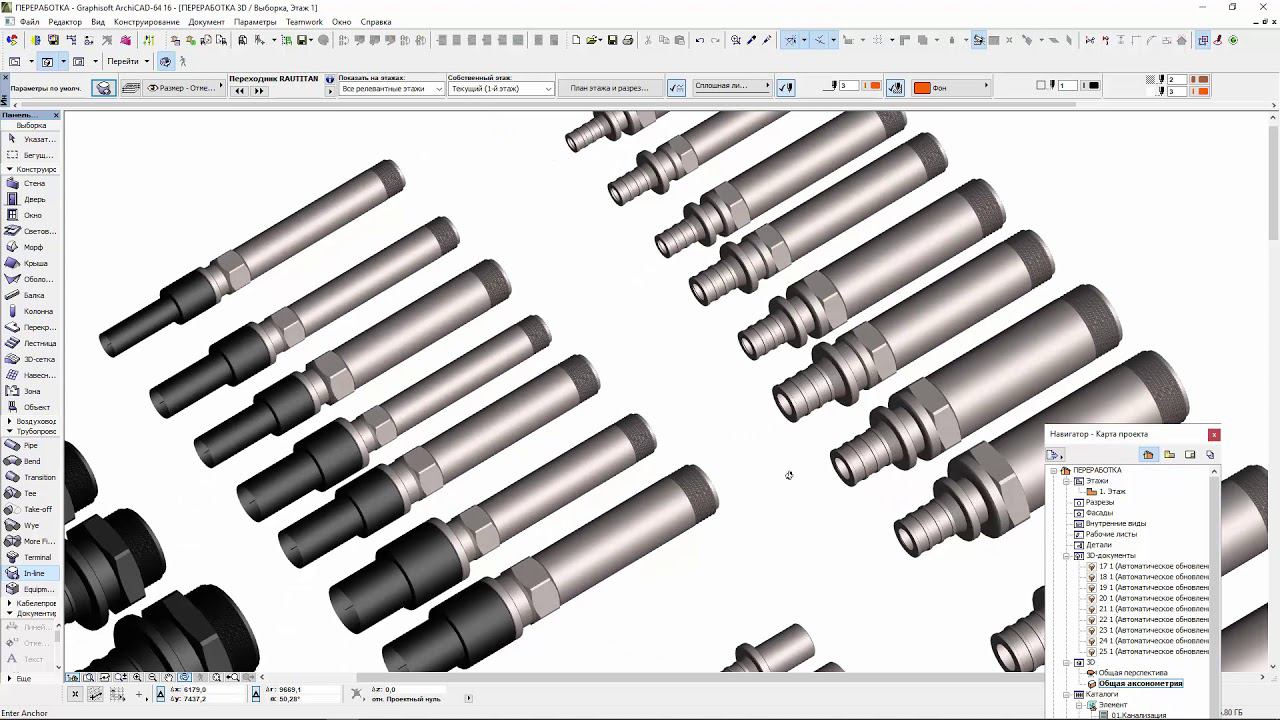Open the 'Сплошная линия' line type dropdown

[x=732, y=86]
